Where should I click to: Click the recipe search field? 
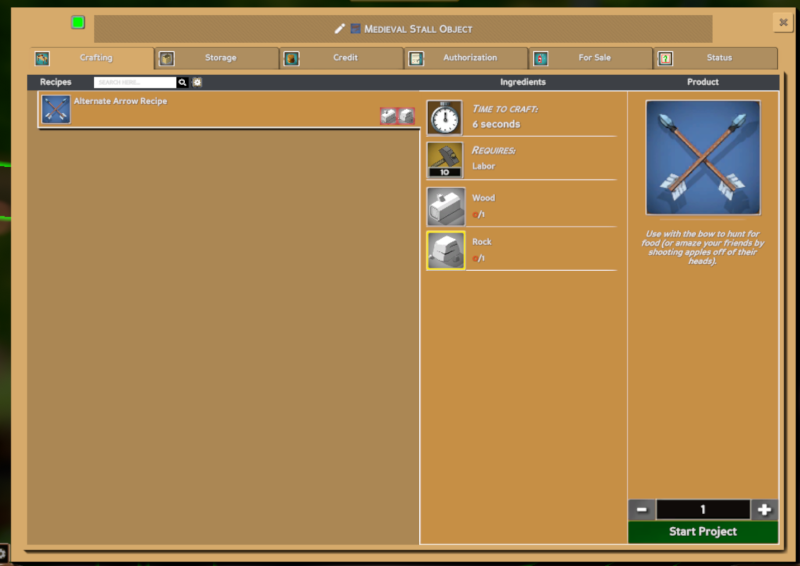pos(135,82)
